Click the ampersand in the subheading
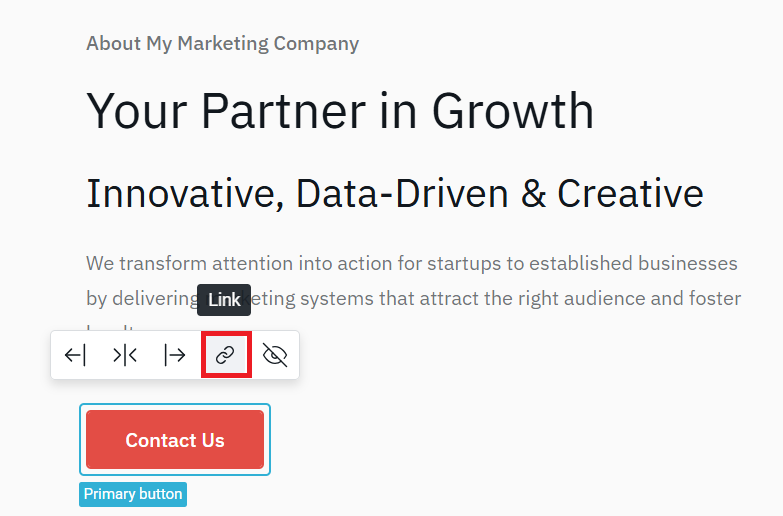 [x=533, y=193]
